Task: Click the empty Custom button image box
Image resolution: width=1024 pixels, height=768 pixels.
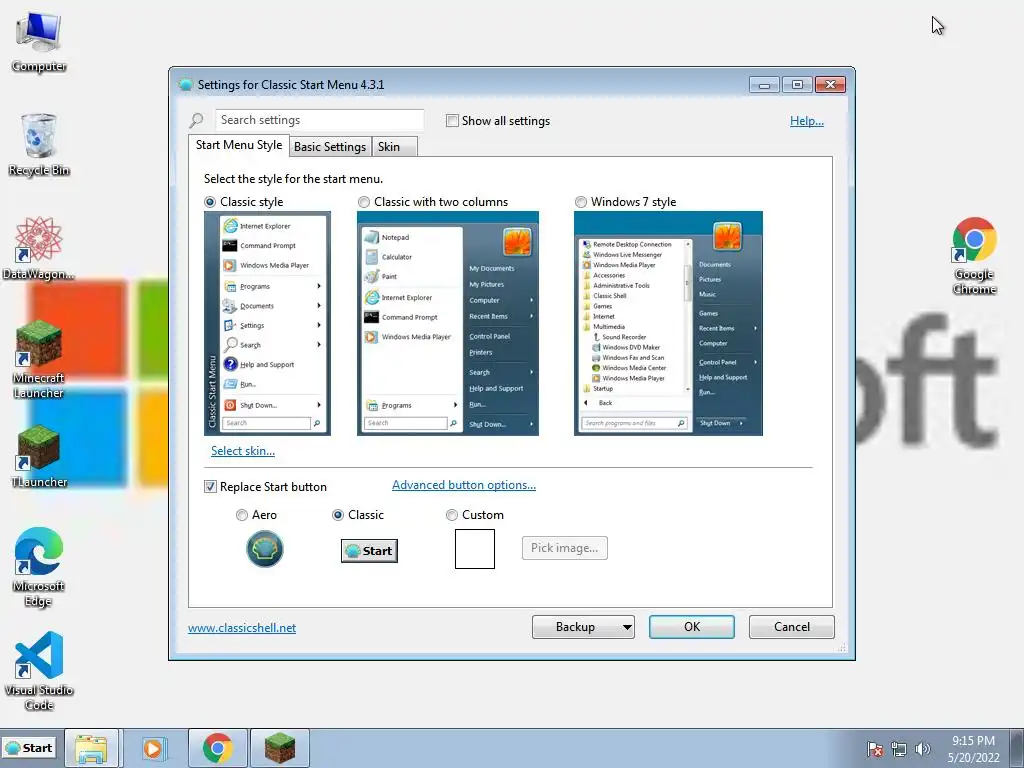Action: [475, 549]
